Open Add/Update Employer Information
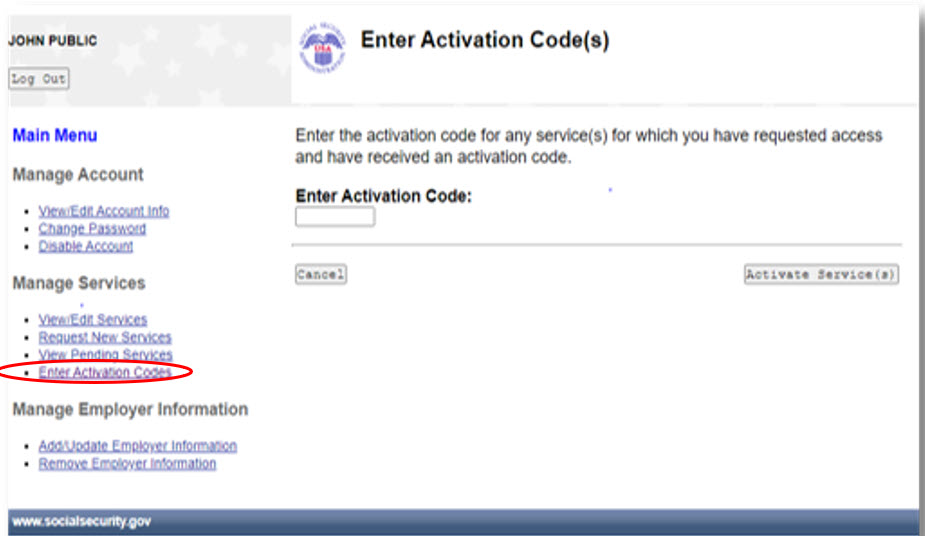 click(x=137, y=446)
